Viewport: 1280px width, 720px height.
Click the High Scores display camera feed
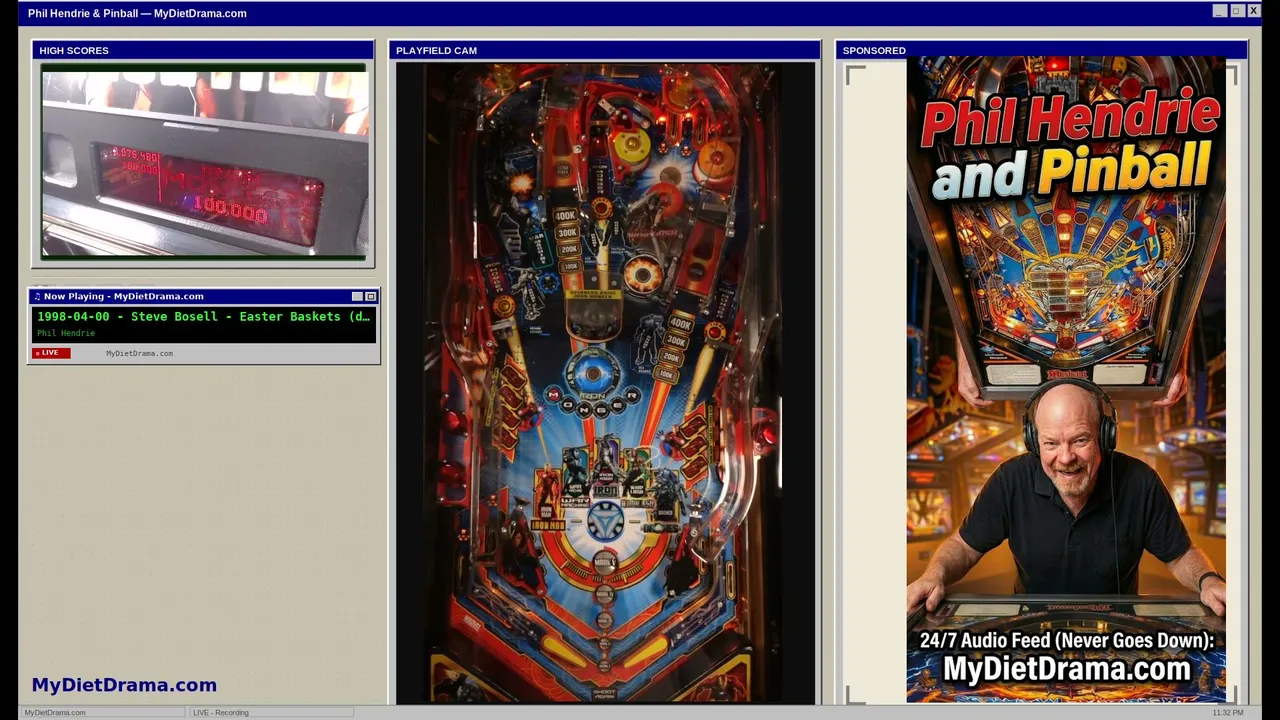(204, 161)
